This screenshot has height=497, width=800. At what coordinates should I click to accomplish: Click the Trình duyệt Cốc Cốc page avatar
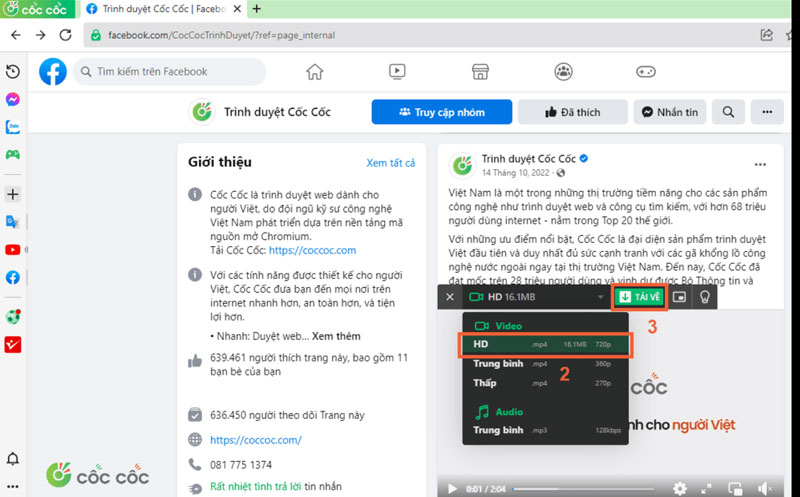202,112
